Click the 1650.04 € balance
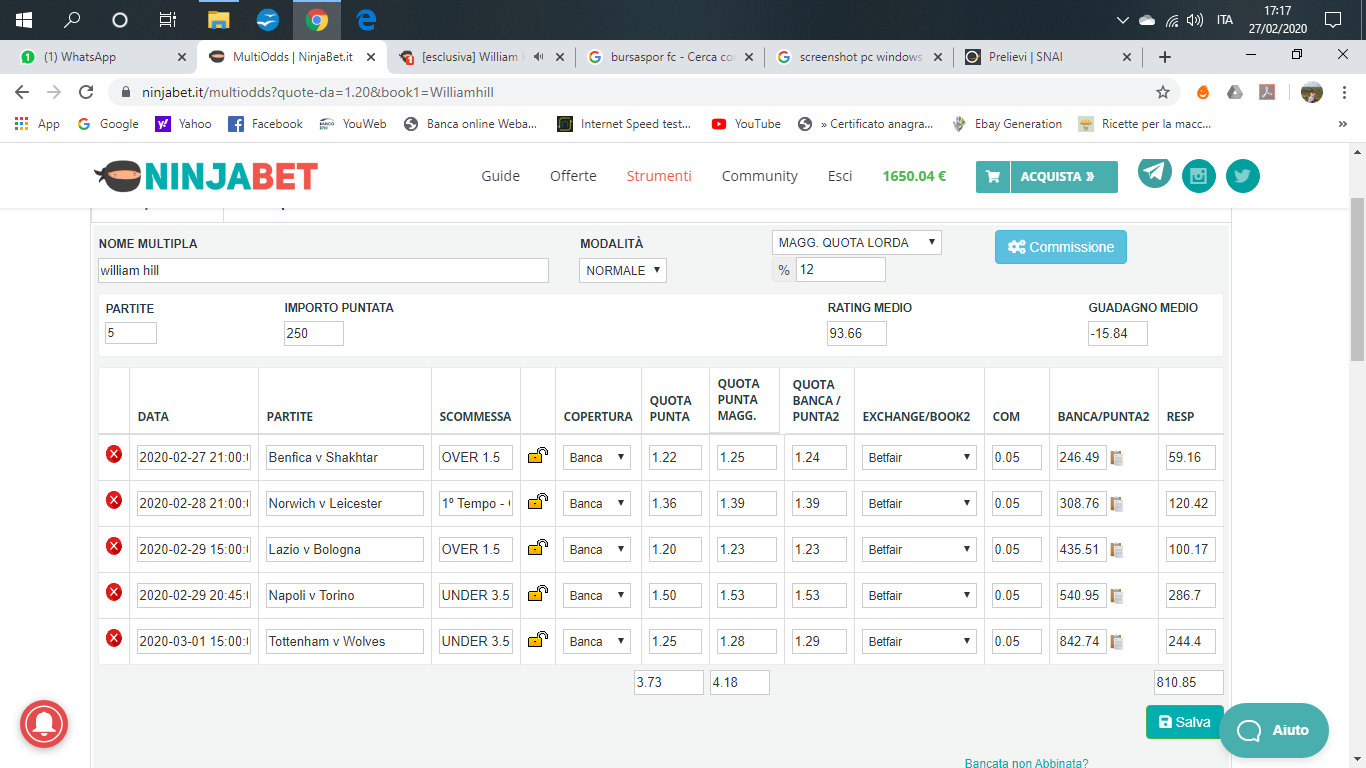Viewport: 1366px width, 768px height. click(x=914, y=176)
